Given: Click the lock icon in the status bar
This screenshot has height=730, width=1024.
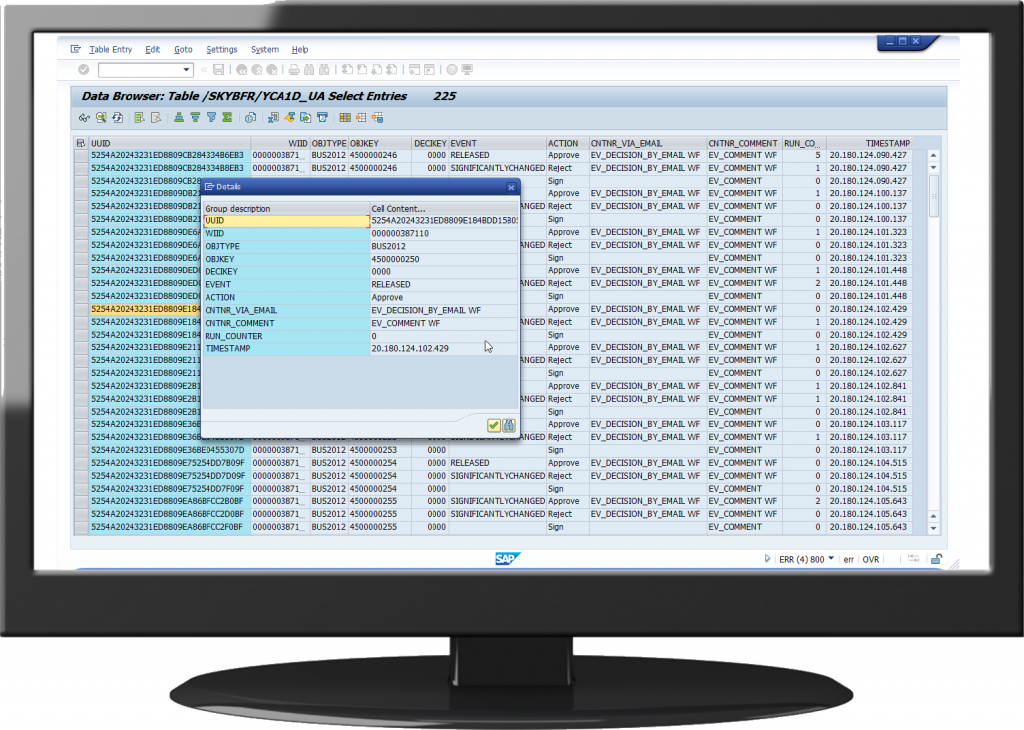Looking at the screenshot, I should click(936, 559).
